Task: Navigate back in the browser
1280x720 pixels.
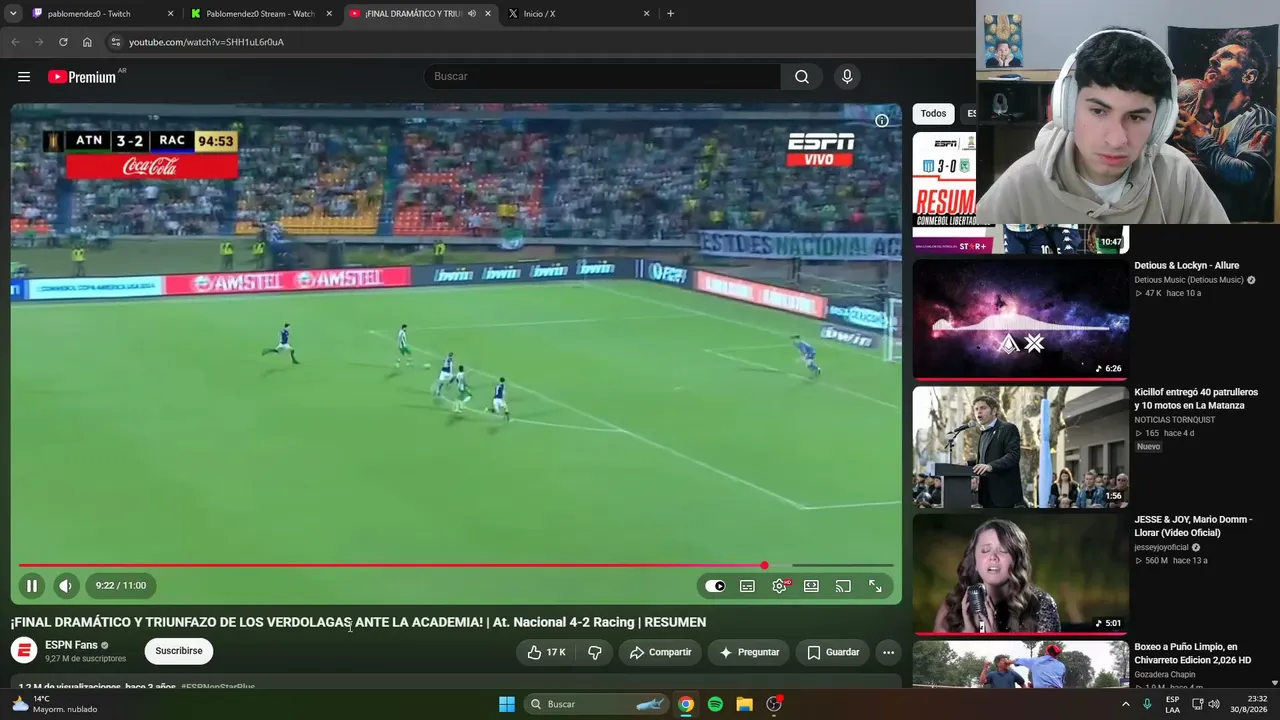Action: 15,42
